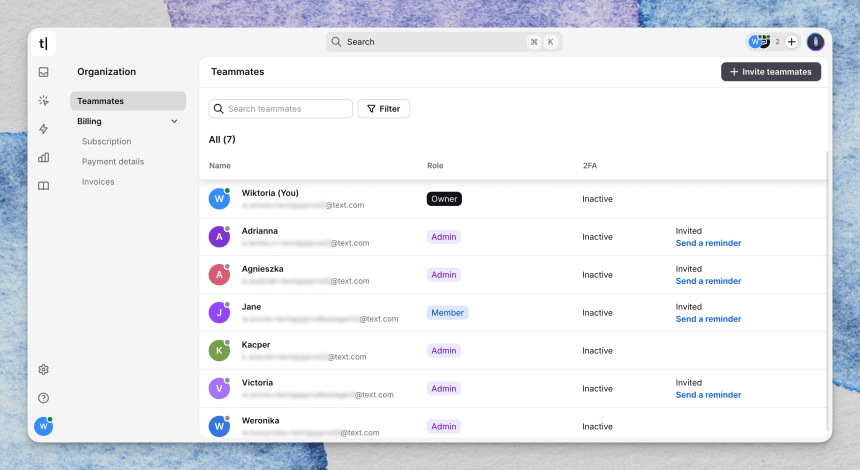Click Weronika's name

pos(261,421)
